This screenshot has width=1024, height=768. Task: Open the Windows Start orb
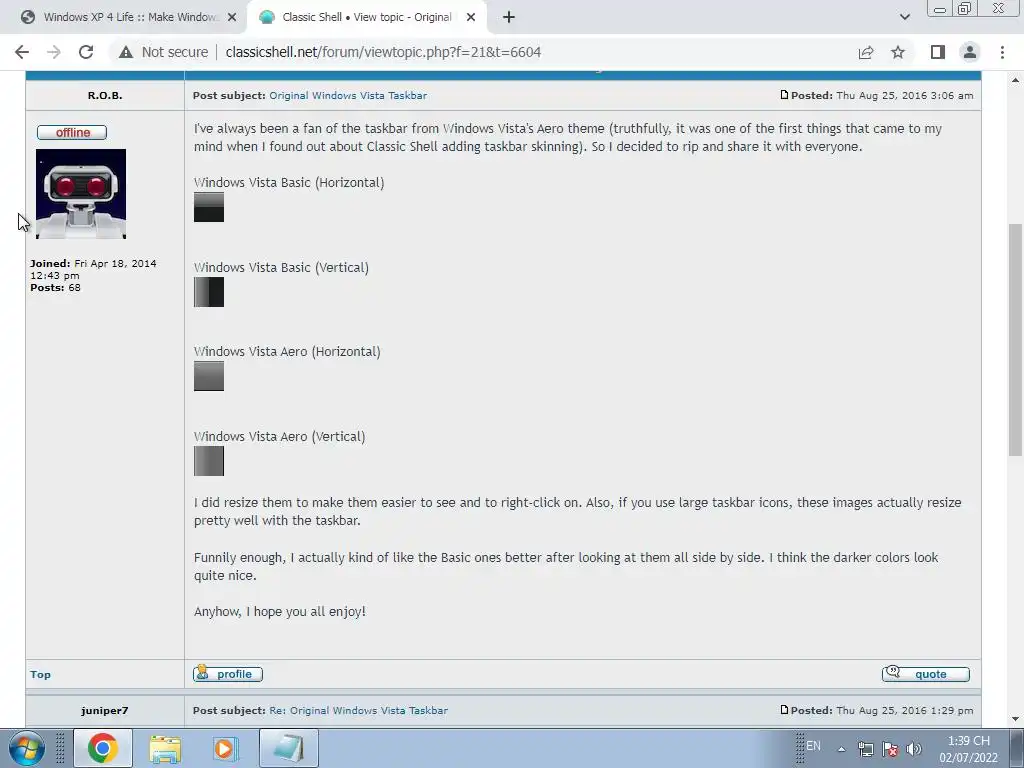point(27,748)
